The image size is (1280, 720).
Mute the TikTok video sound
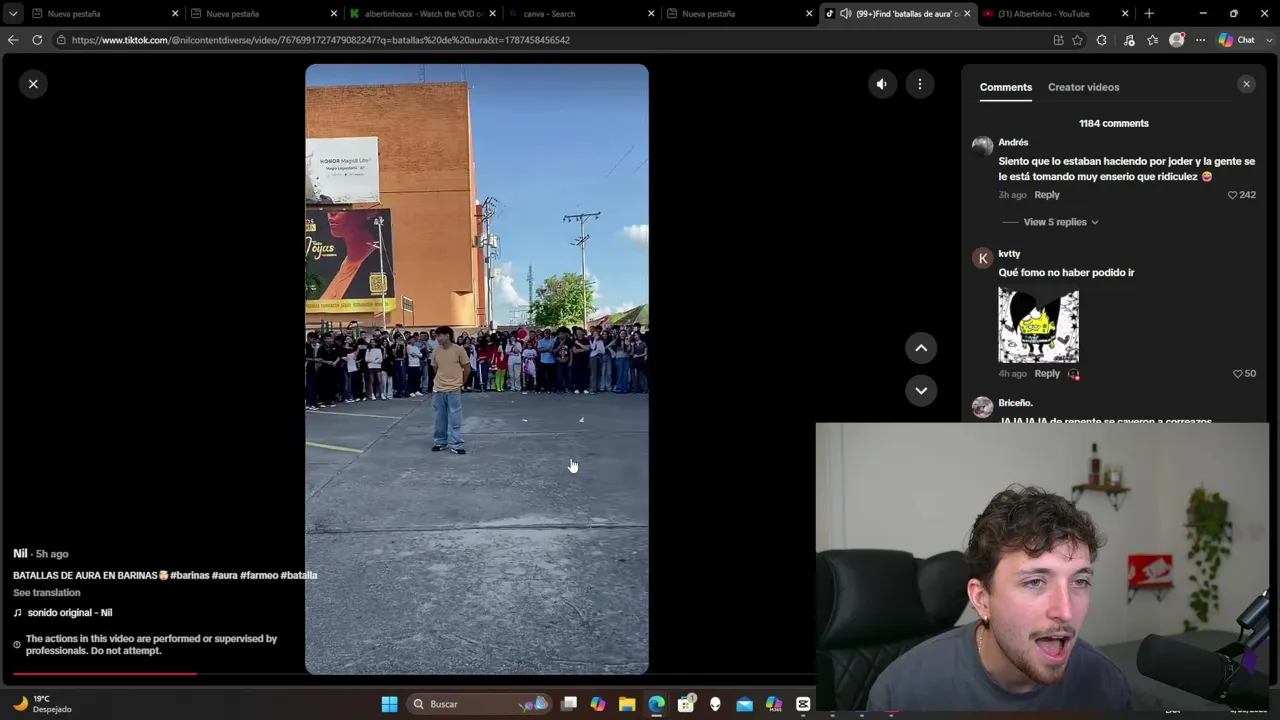pyautogui.click(x=881, y=85)
